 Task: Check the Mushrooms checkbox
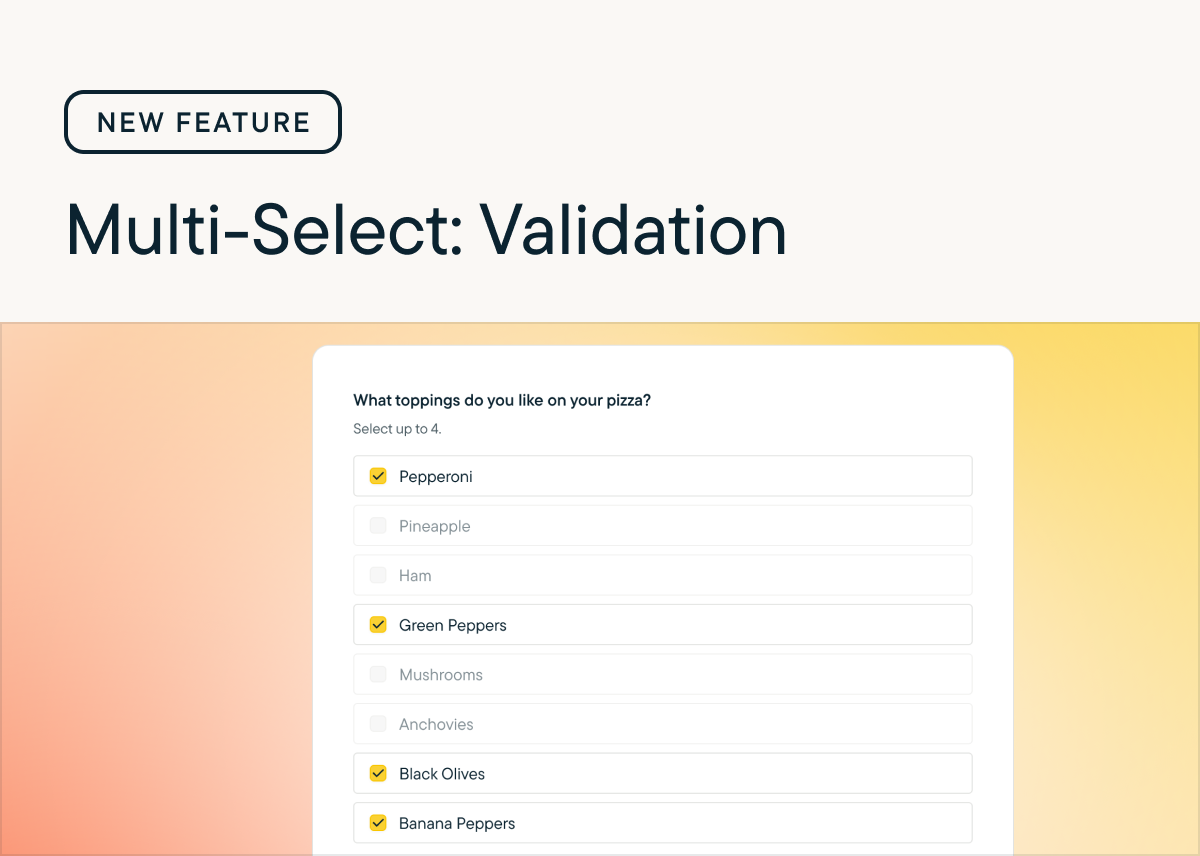[378, 674]
